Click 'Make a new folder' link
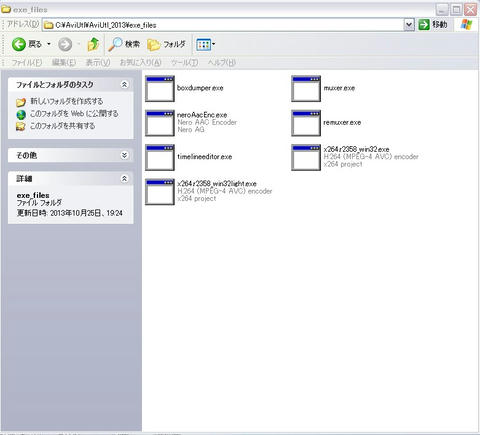Viewport: 480px width, 435px height. [x=67, y=101]
